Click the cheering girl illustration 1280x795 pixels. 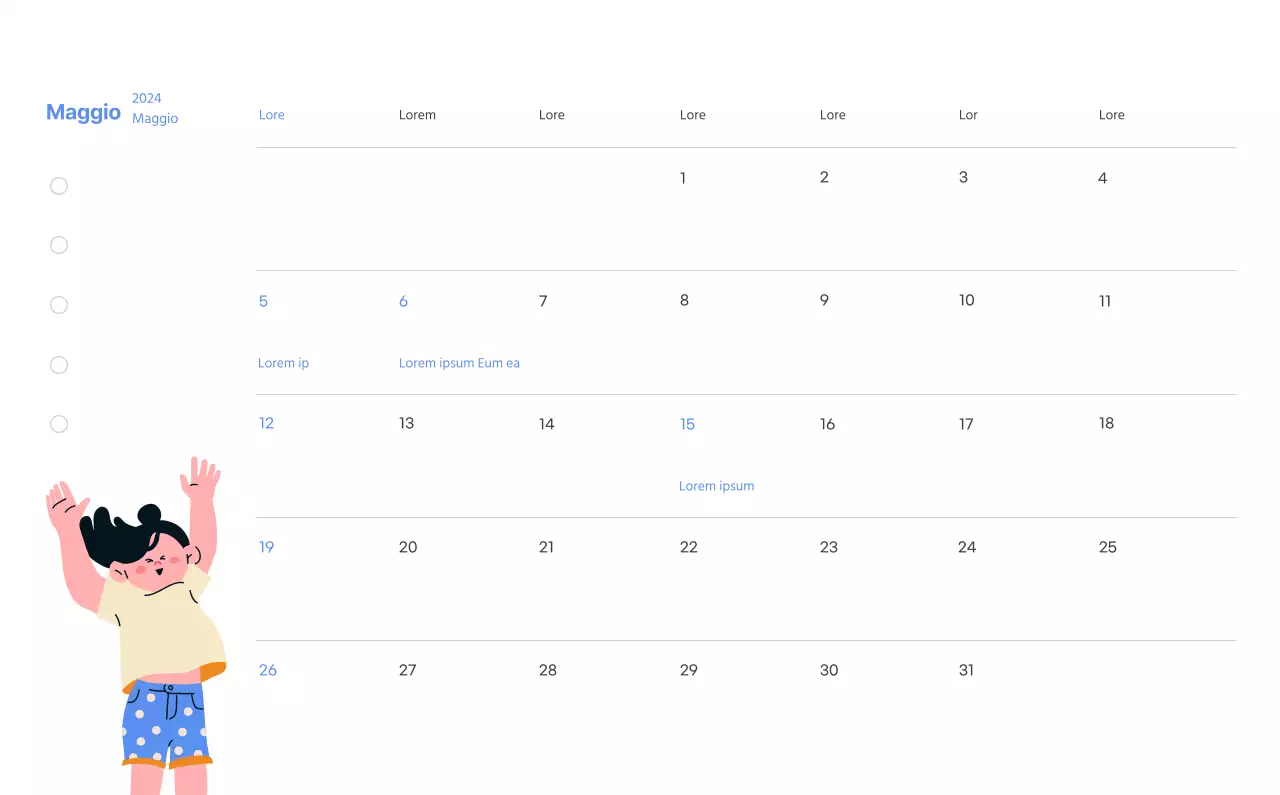(x=135, y=620)
